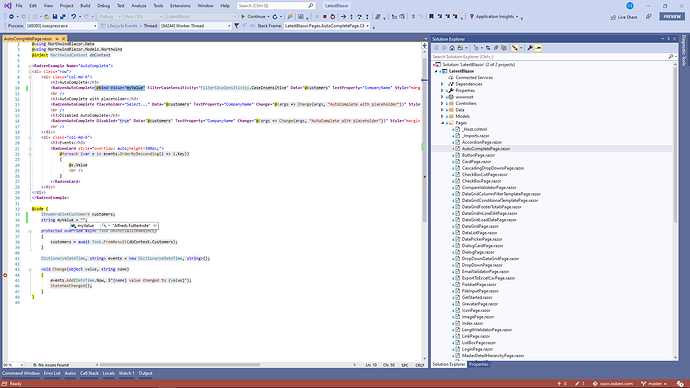Click Sync with Active Document icon

488,48
